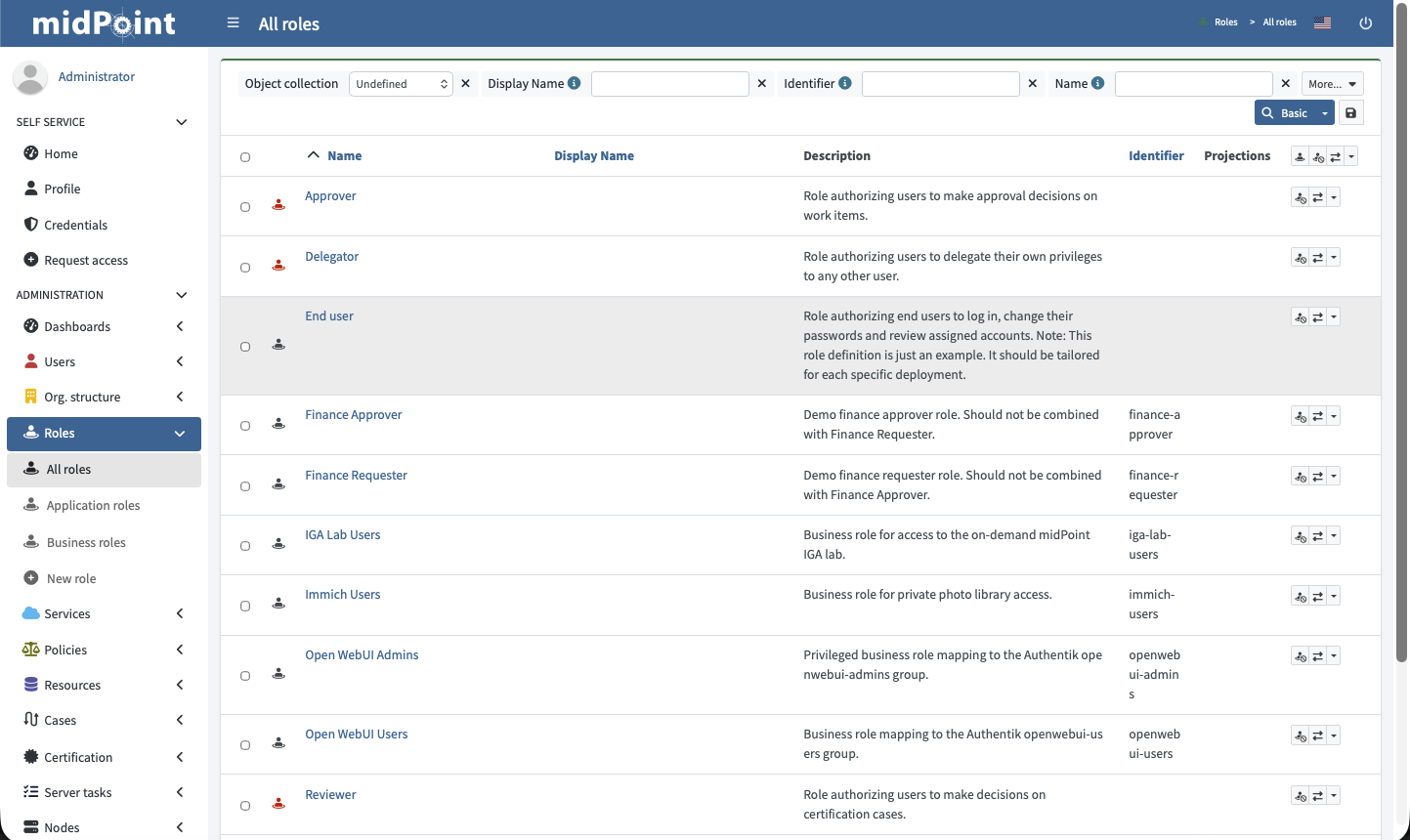Image resolution: width=1410 pixels, height=840 pixels.
Task: Select the IGA Lab Users checkbox
Action: pos(245,546)
